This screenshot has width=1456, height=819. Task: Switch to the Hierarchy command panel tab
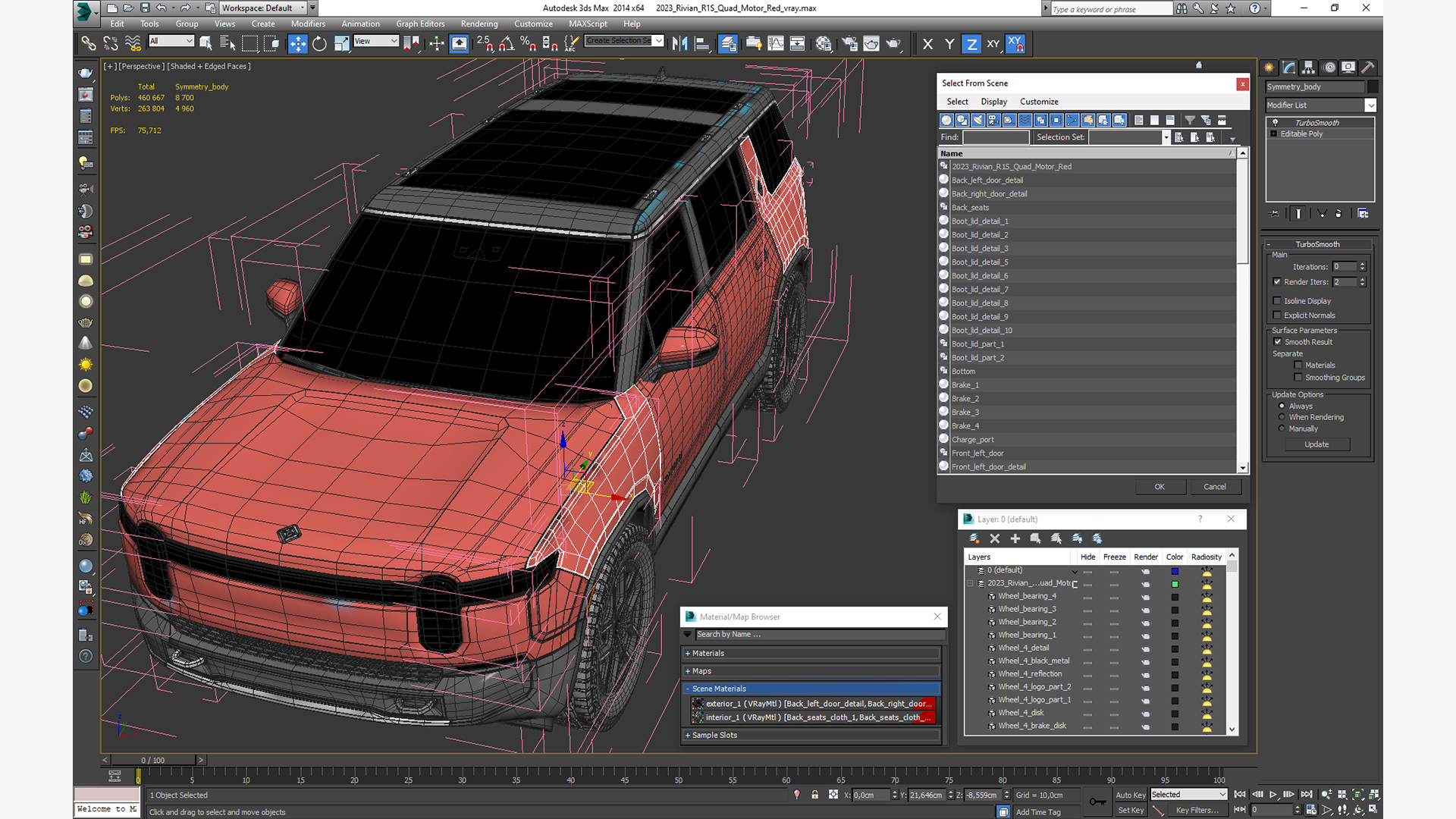[x=1309, y=67]
